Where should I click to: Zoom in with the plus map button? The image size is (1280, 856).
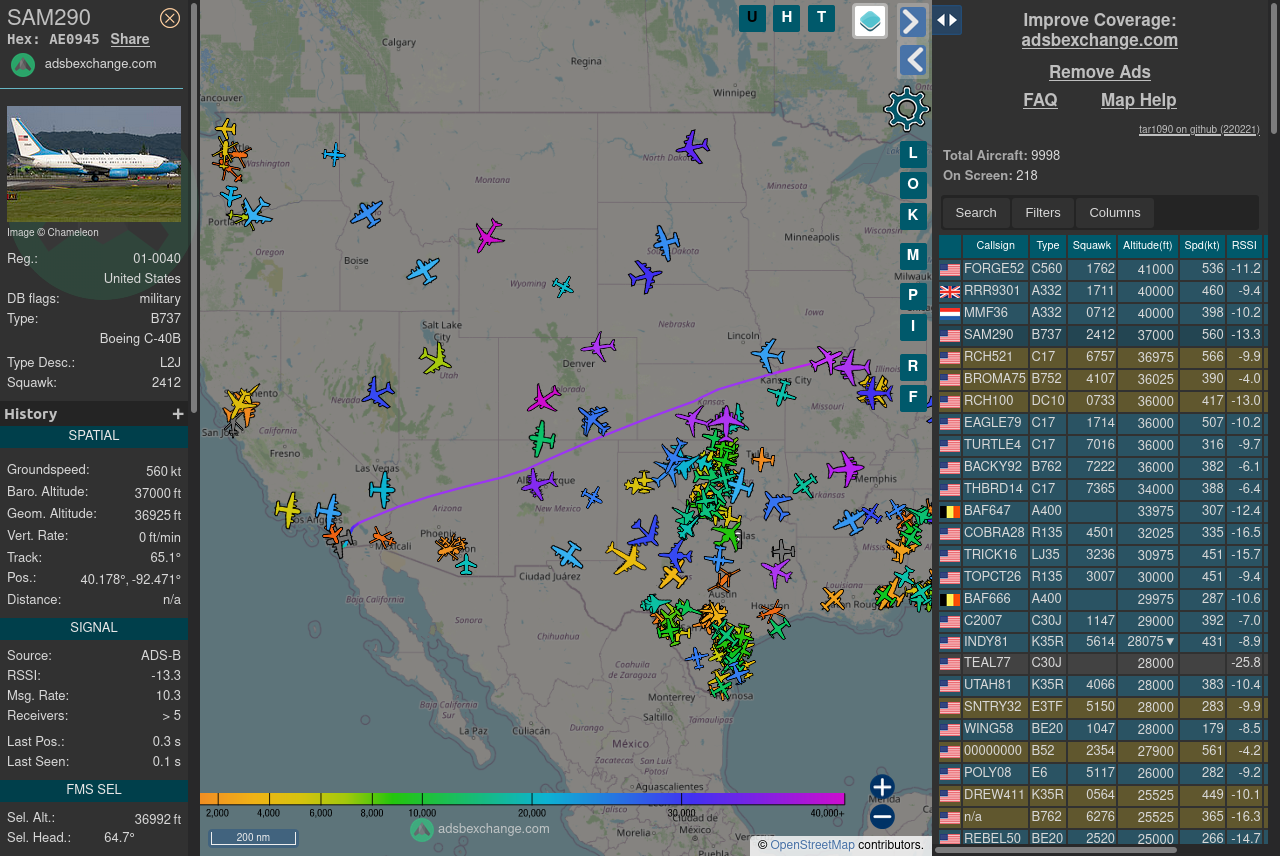(882, 787)
